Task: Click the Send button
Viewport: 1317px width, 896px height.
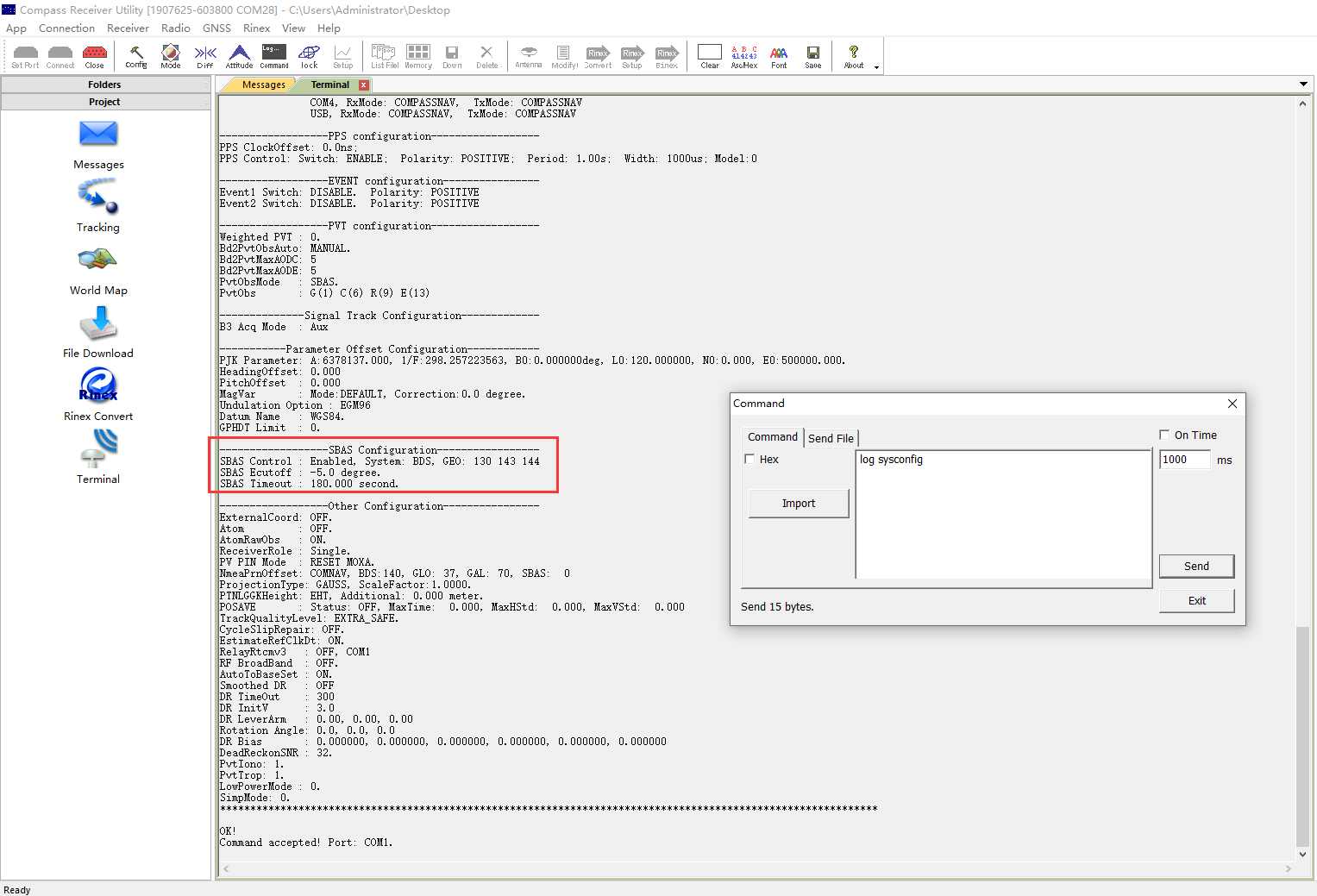Action: [1196, 567]
